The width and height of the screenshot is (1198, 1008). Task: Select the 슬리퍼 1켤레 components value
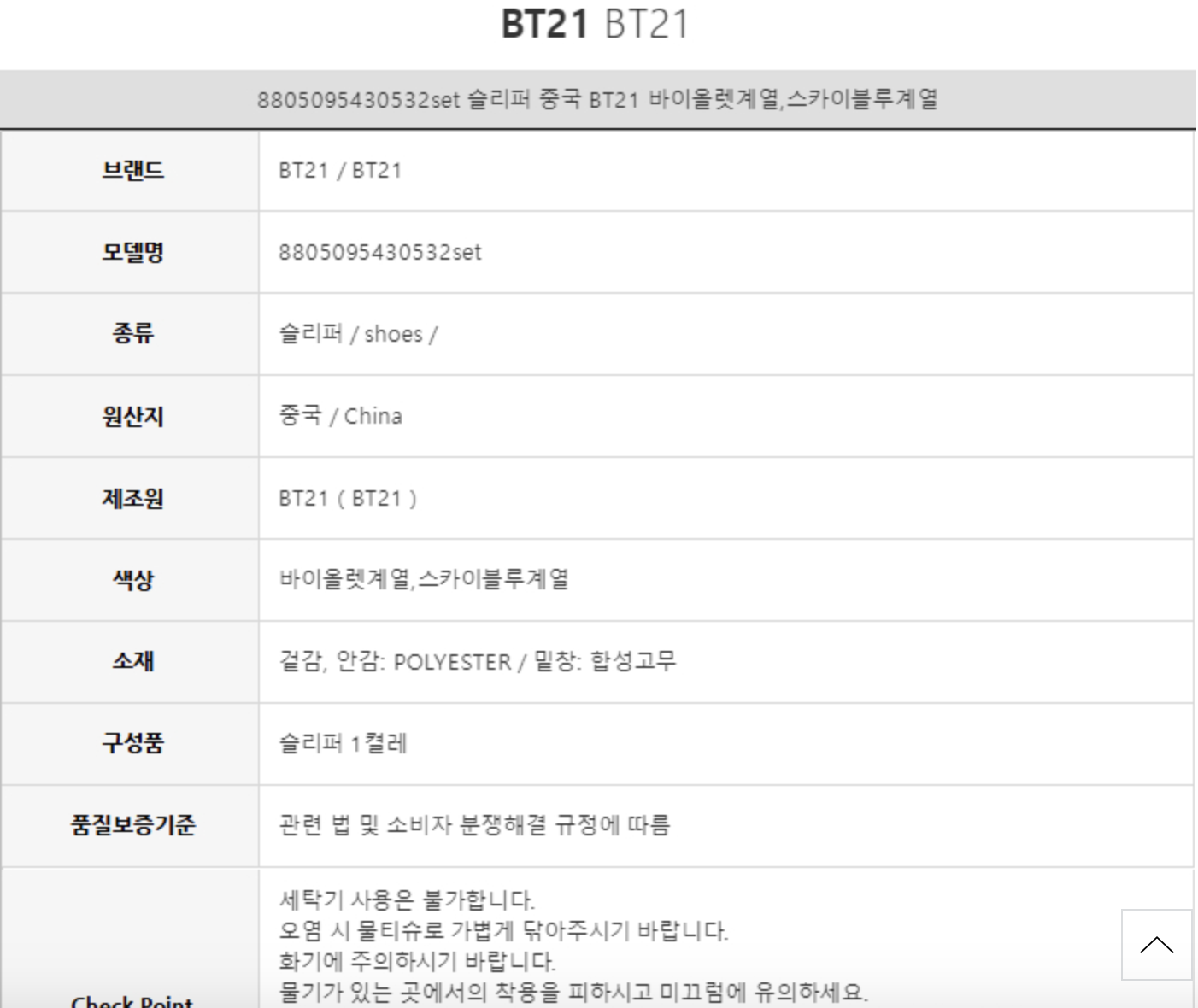343,743
